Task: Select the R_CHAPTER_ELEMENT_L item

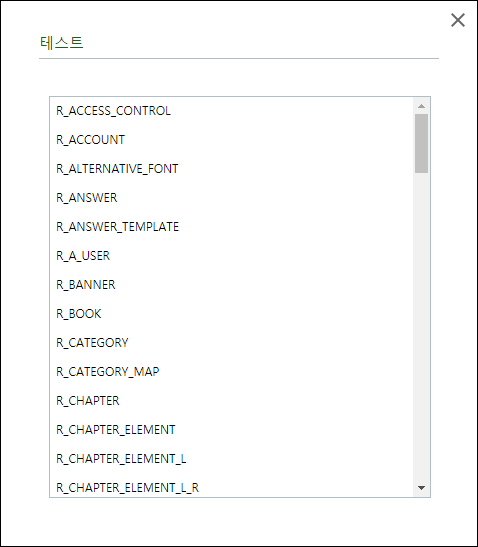Action: coord(231,458)
